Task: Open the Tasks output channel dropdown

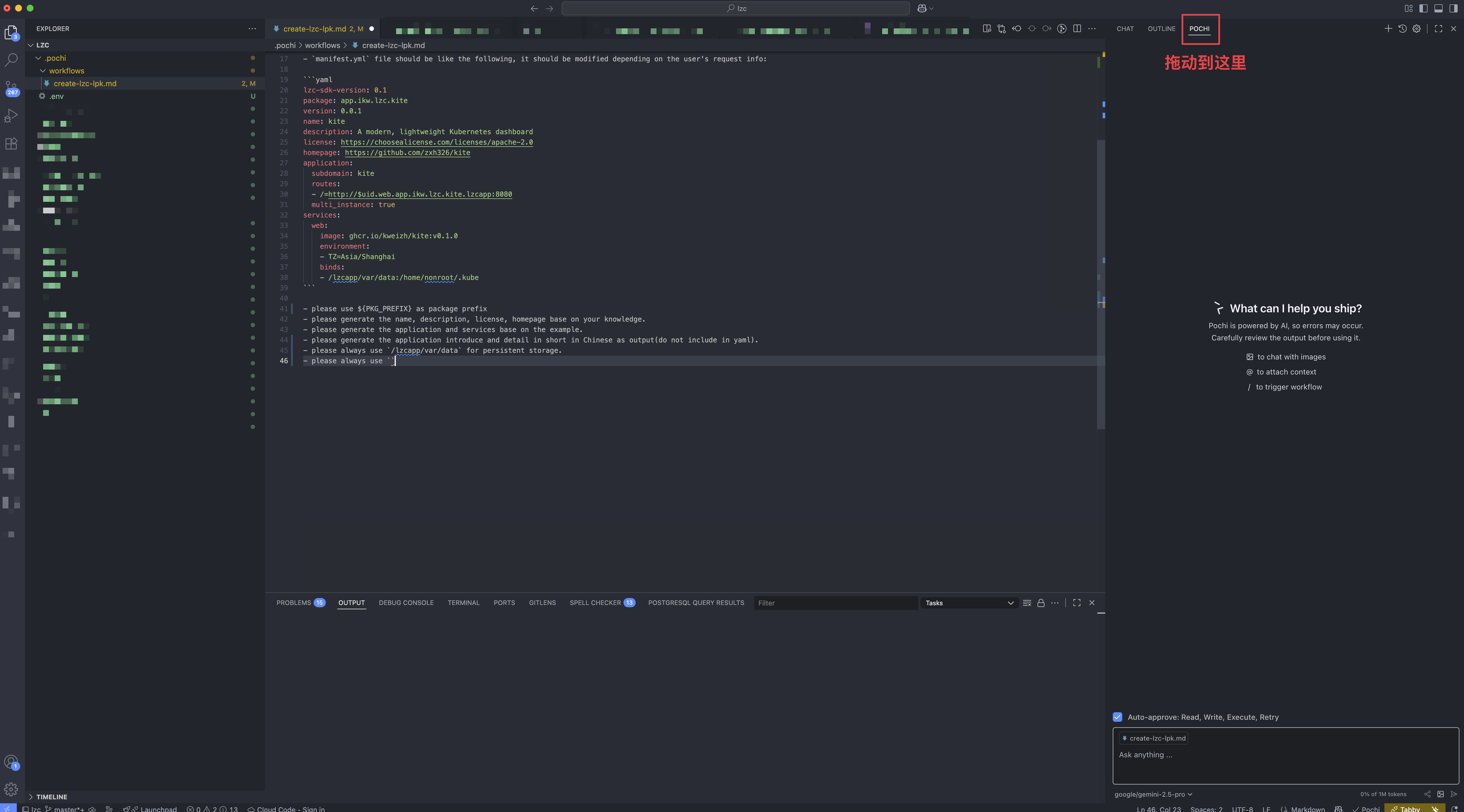Action: 969,603
